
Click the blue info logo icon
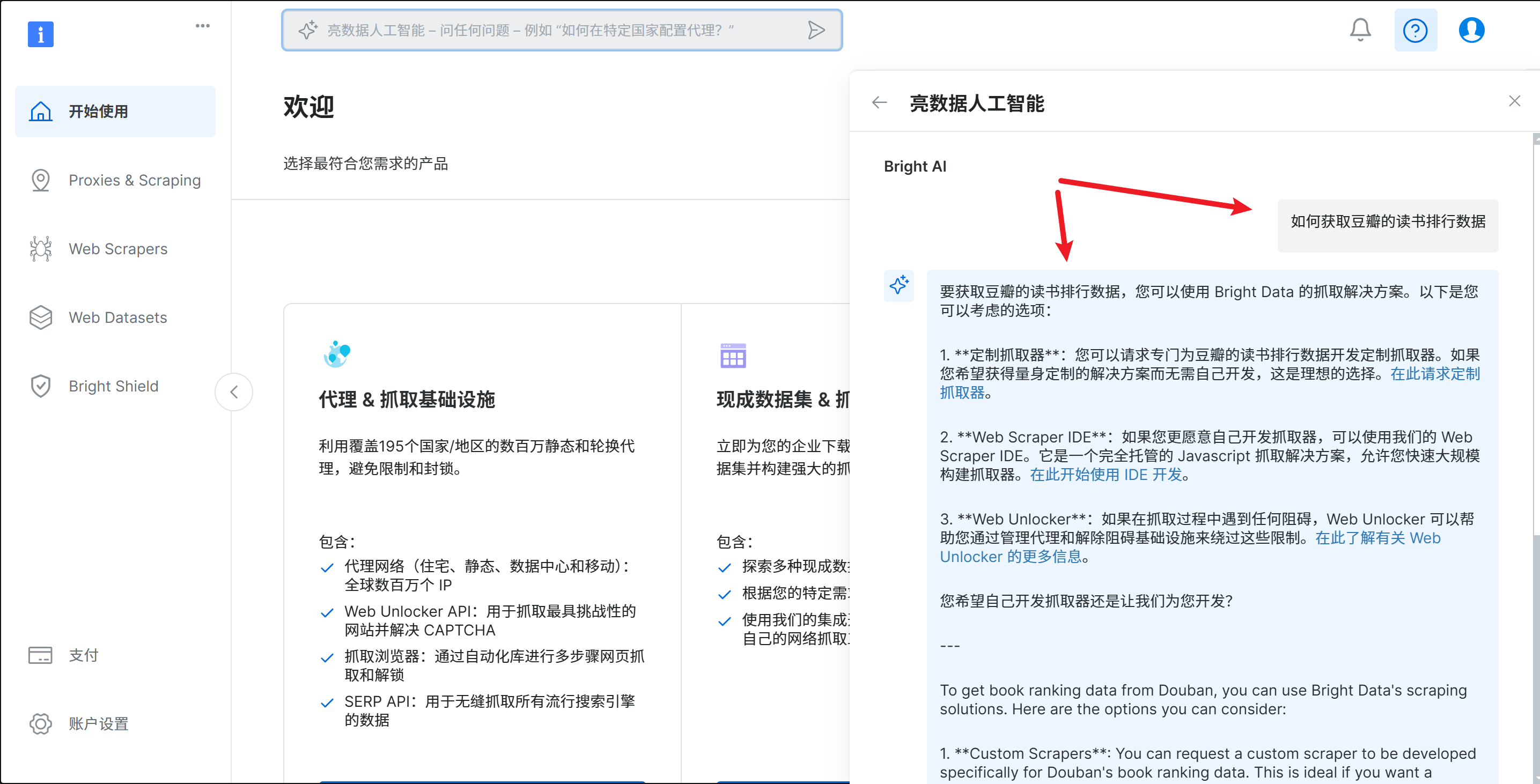[x=41, y=34]
